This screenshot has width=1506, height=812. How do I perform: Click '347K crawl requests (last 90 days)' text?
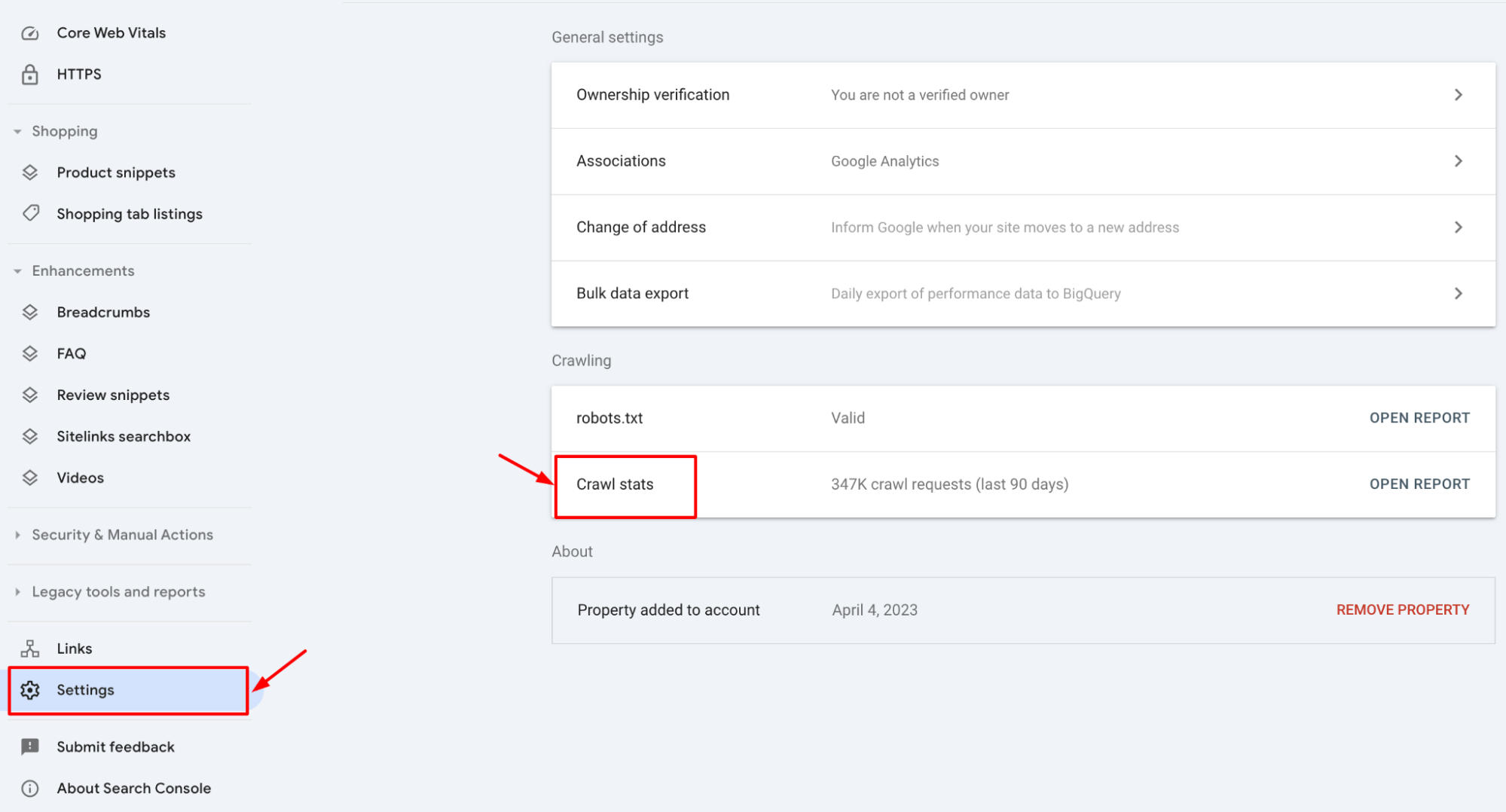pyautogui.click(x=949, y=484)
